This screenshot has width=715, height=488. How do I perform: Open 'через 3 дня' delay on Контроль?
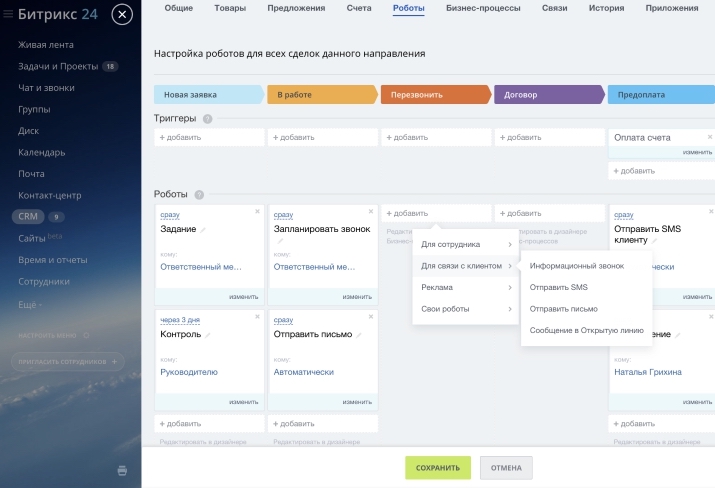pyautogui.click(x=180, y=320)
